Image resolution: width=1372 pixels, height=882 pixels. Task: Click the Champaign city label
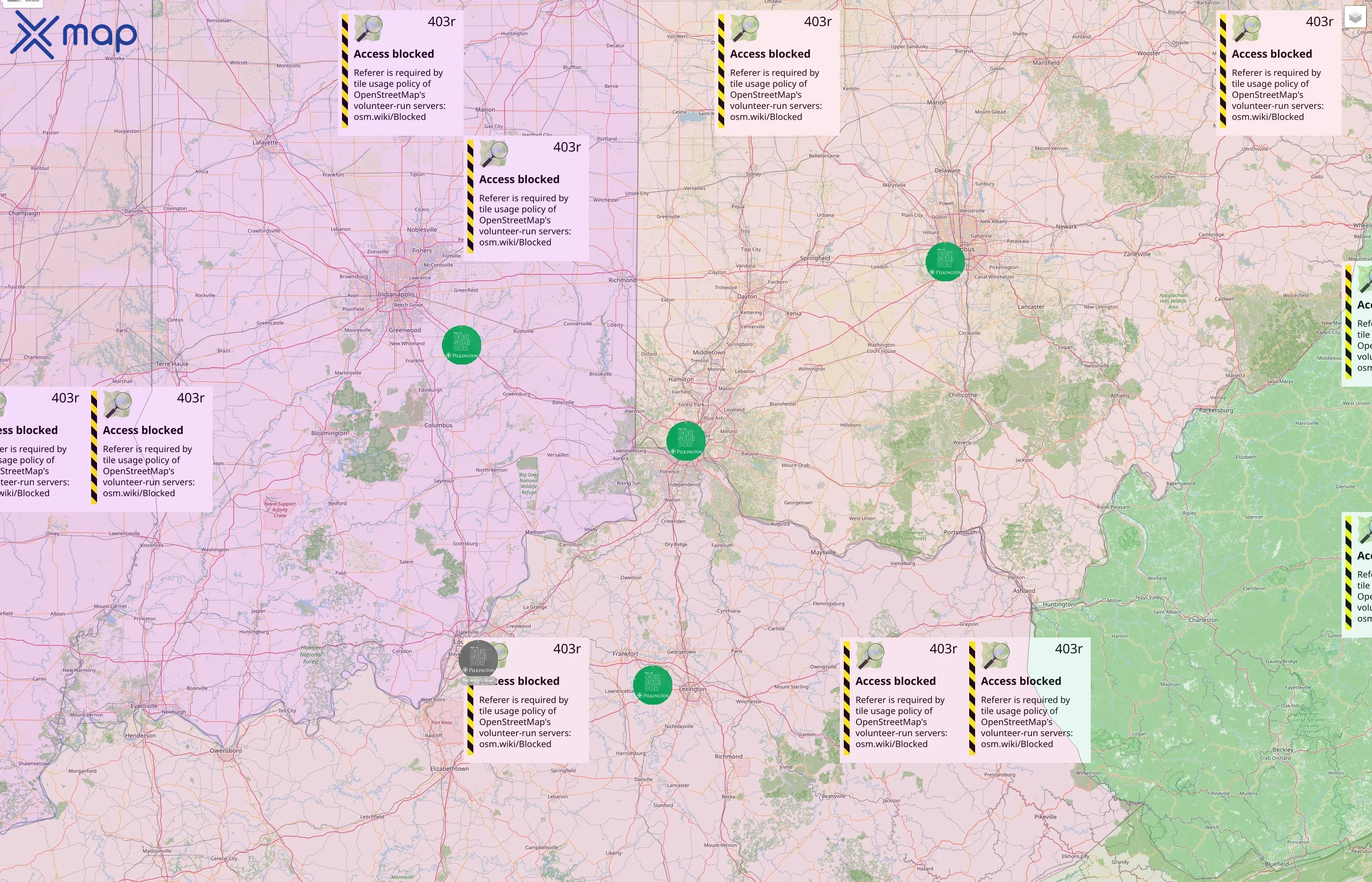click(x=24, y=213)
